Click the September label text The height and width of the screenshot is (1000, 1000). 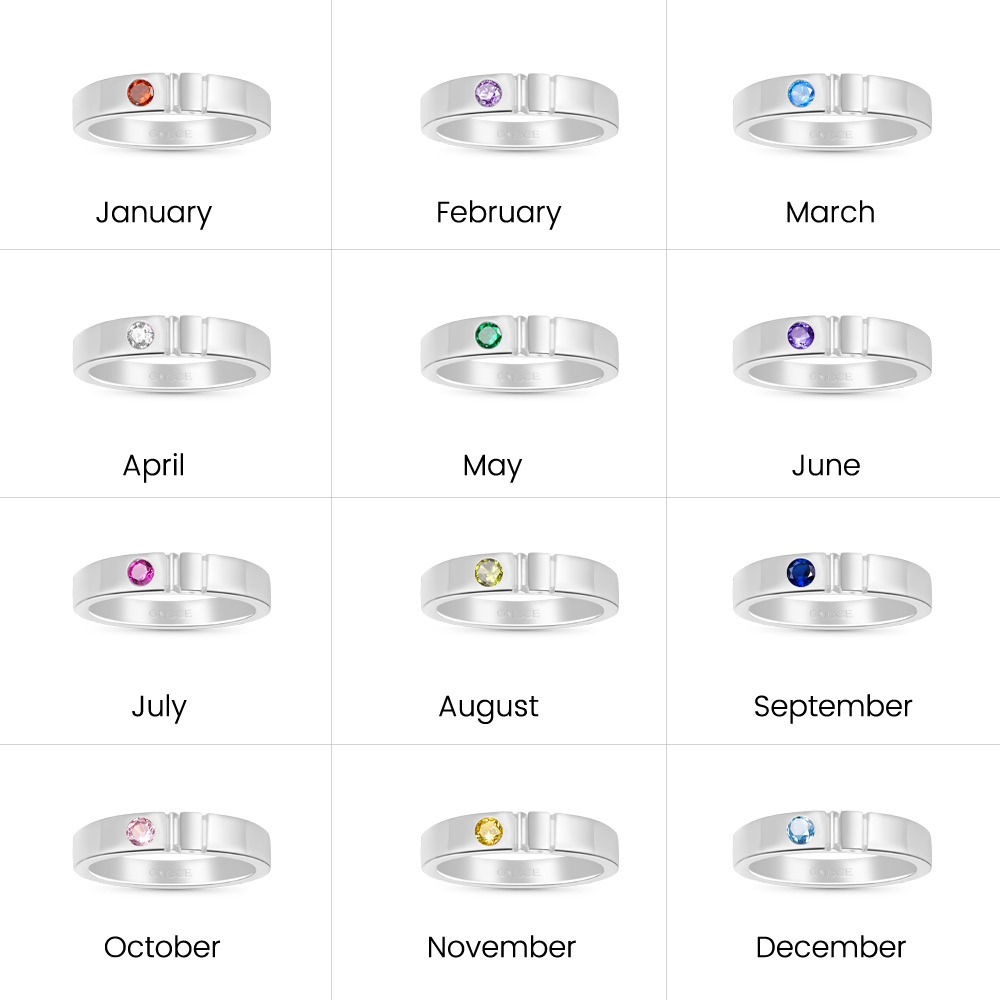833,707
